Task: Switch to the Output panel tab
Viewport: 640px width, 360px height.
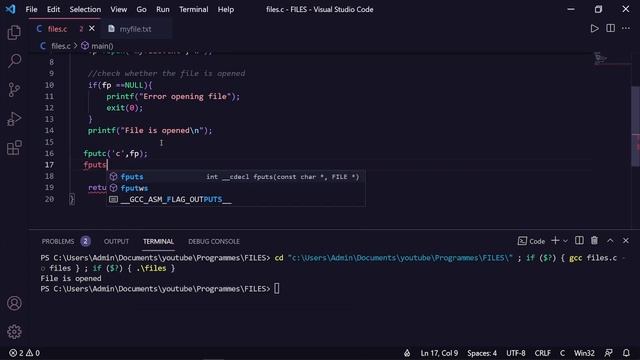Action: 116,242
